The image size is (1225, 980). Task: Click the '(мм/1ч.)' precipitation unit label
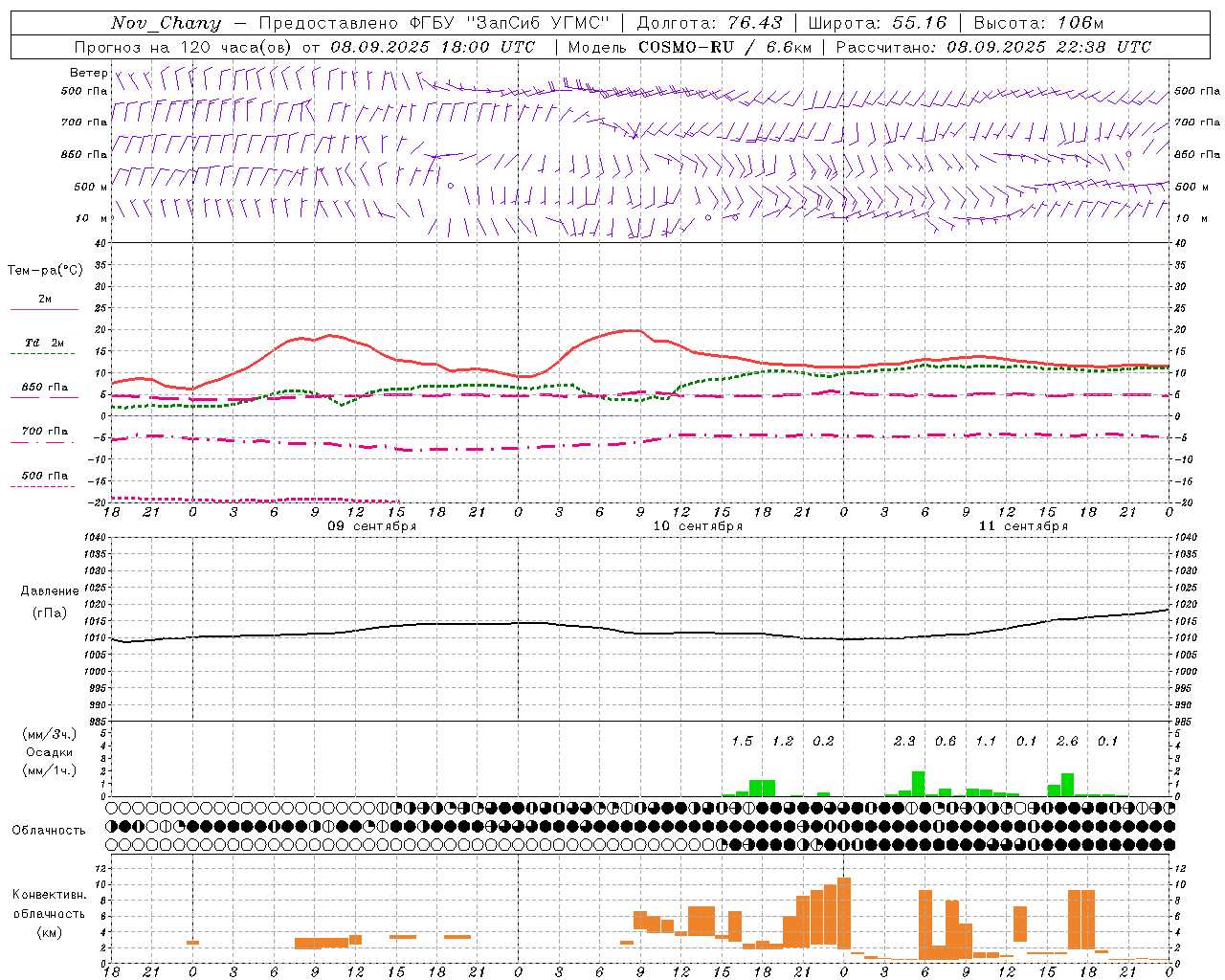49,770
